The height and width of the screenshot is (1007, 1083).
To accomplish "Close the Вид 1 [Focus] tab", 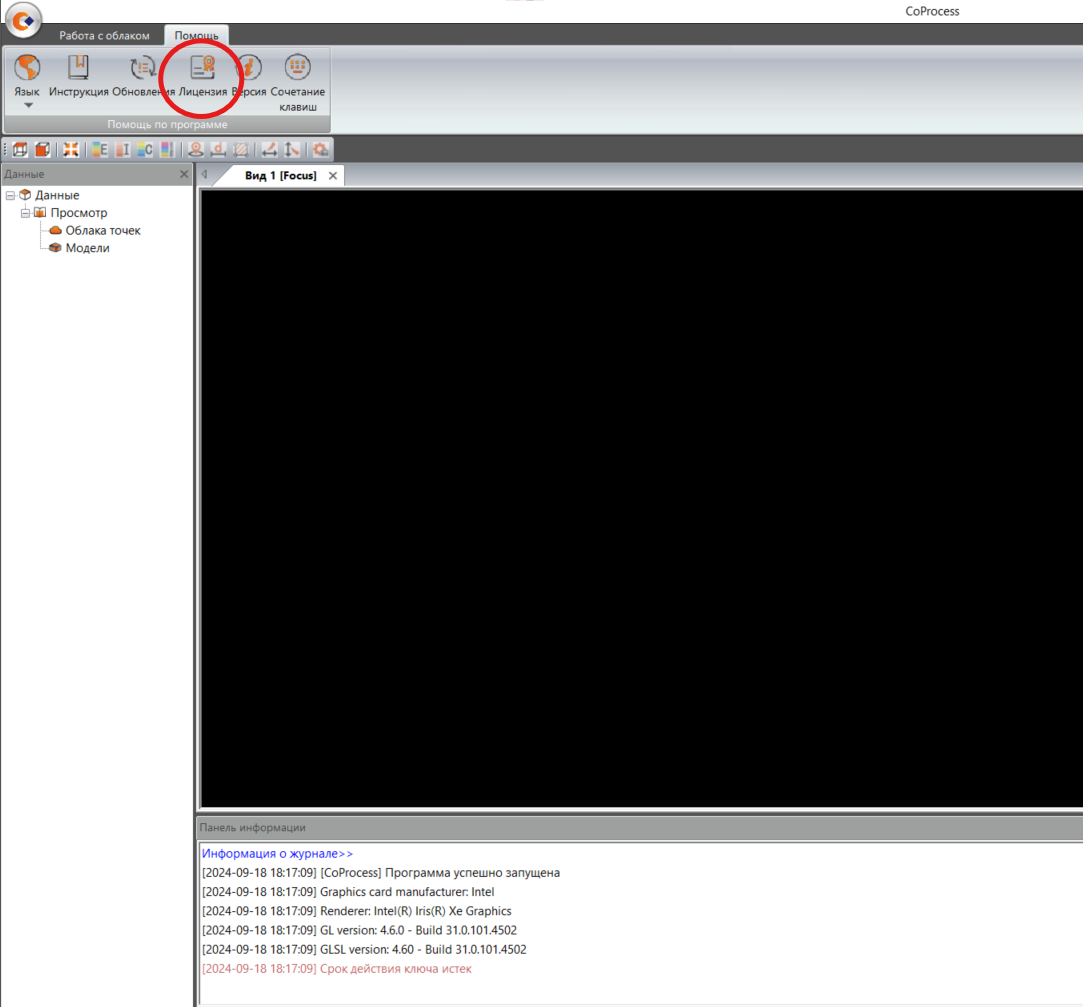I will (x=333, y=175).
